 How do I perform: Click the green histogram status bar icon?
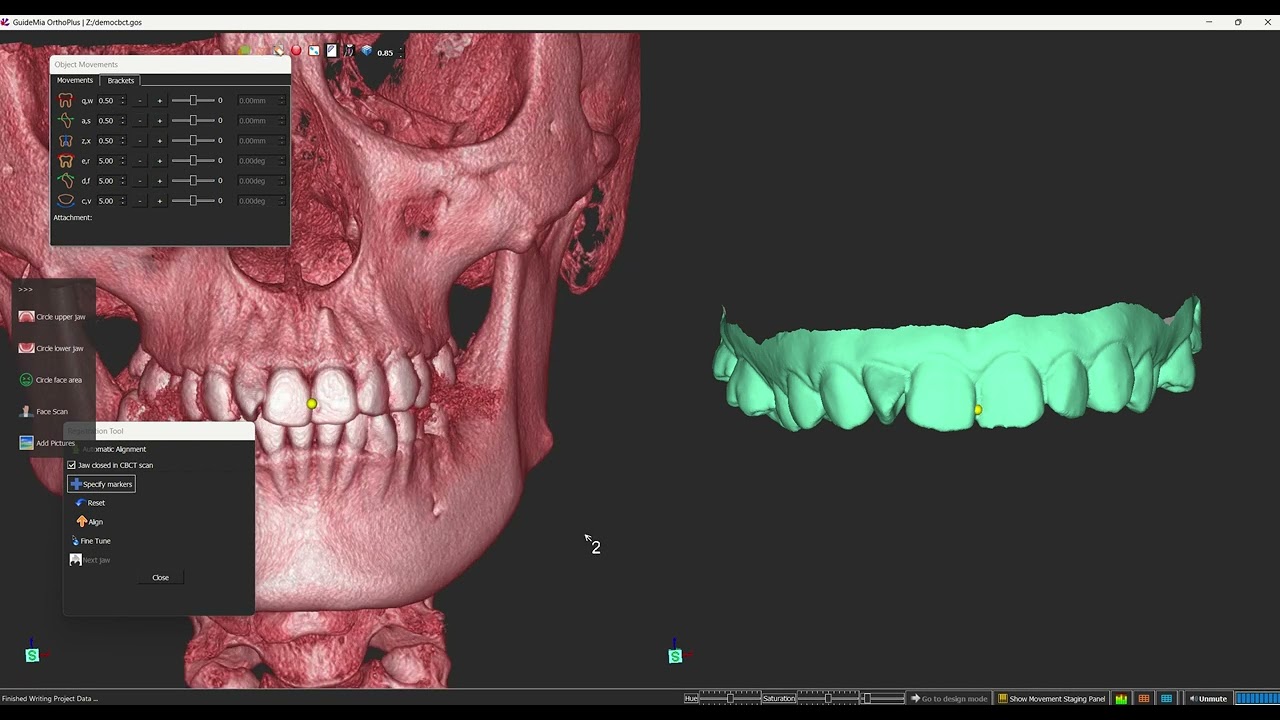tap(1122, 699)
